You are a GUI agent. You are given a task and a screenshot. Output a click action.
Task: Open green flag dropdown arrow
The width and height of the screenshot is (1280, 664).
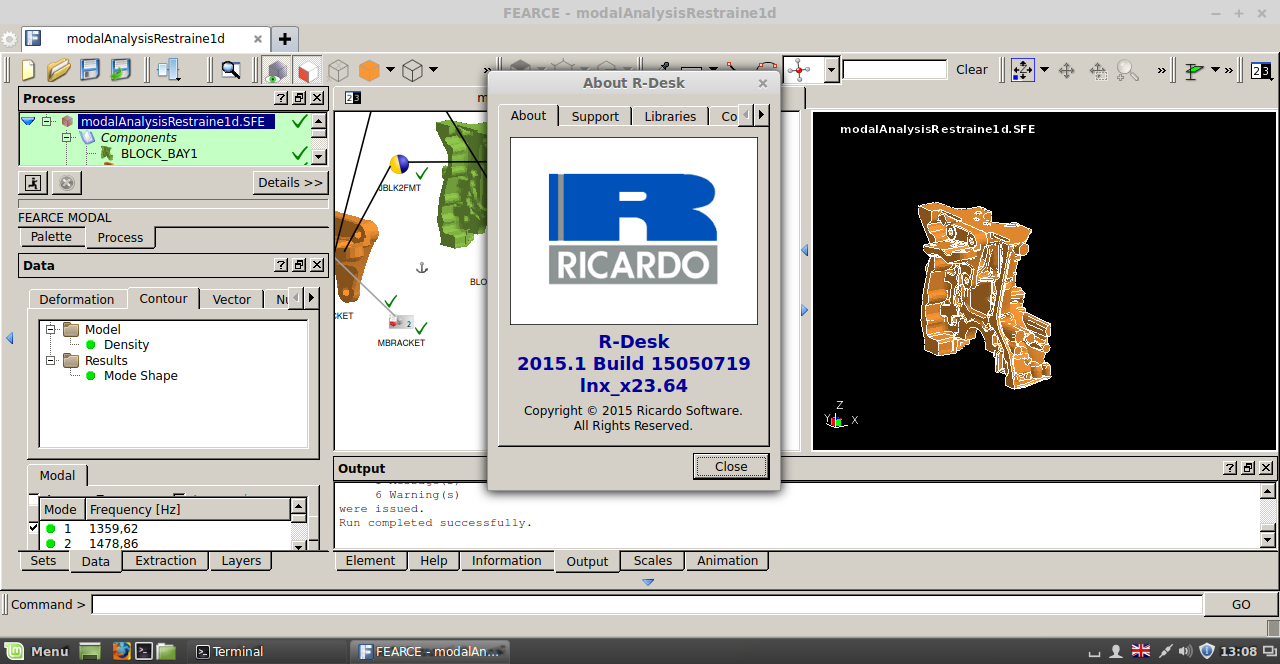click(x=1215, y=70)
